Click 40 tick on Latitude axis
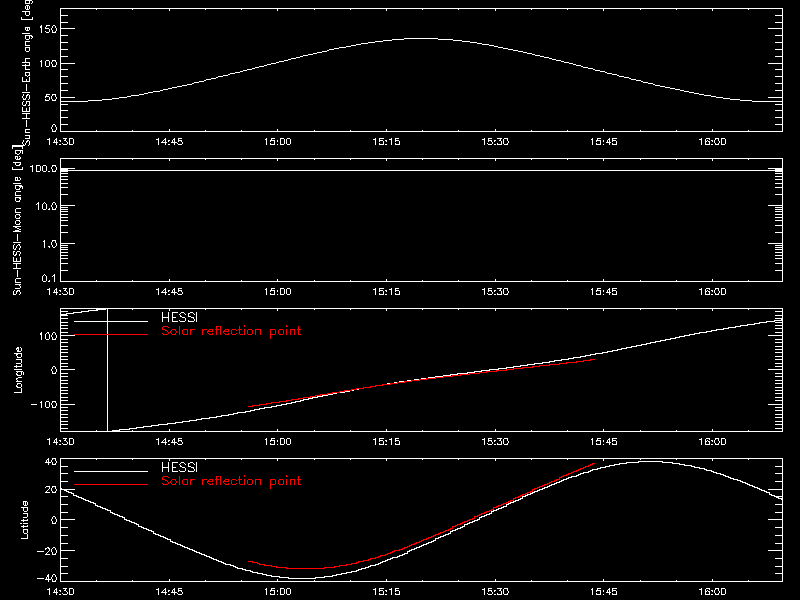 (51, 462)
